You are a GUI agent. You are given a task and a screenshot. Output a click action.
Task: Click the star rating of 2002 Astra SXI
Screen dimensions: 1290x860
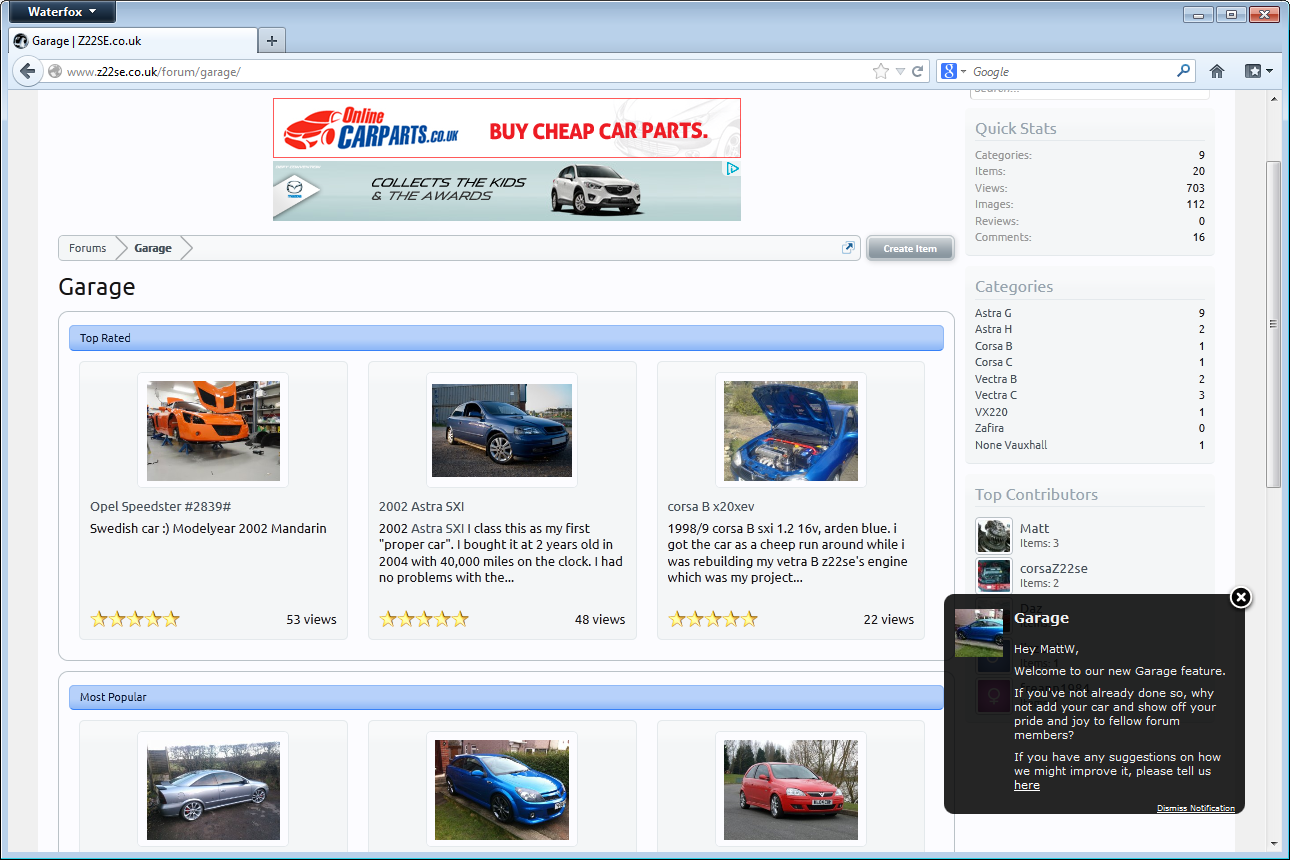[x=424, y=619]
